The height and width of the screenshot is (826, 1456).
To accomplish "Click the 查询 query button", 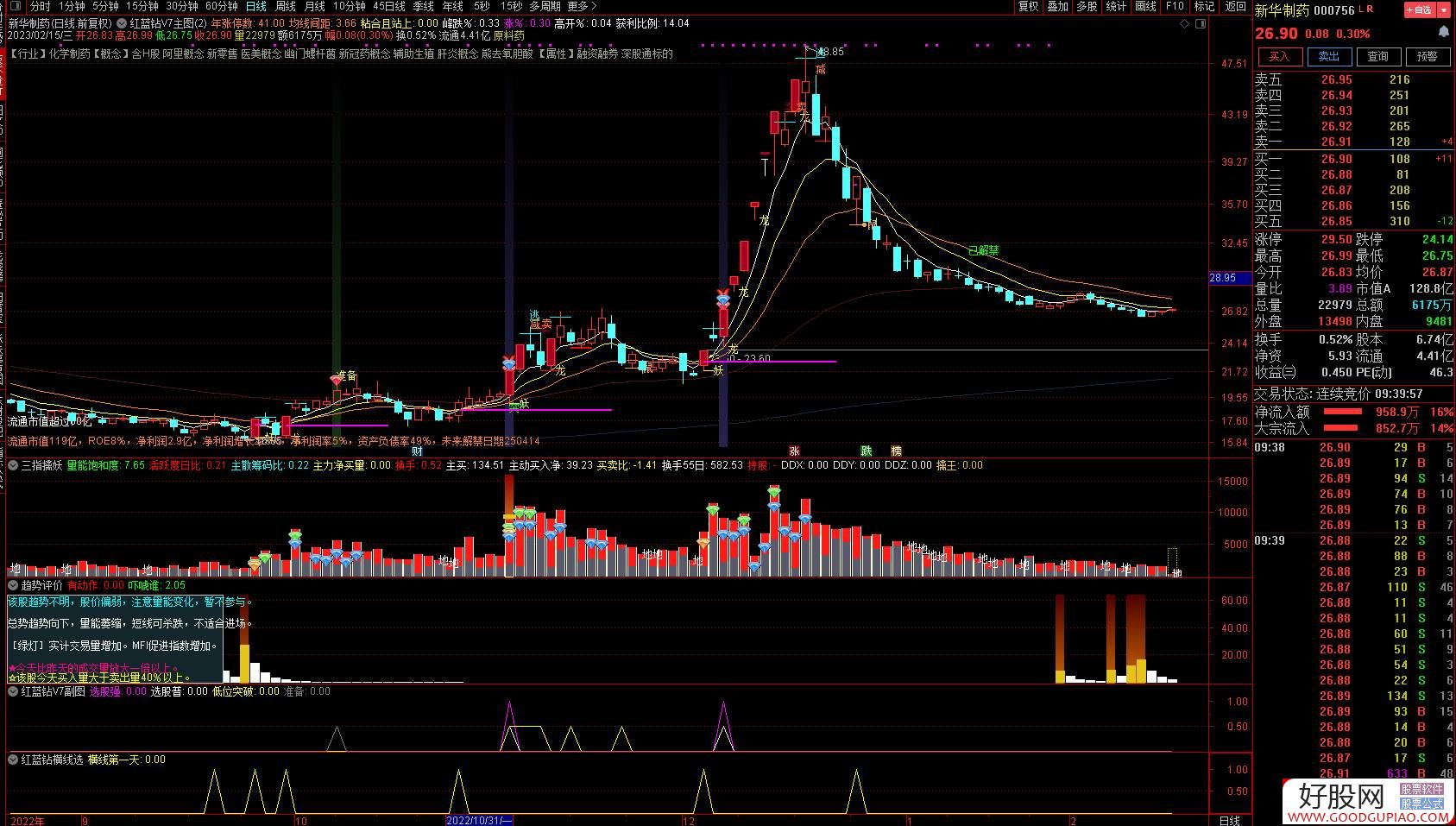I will point(1377,56).
